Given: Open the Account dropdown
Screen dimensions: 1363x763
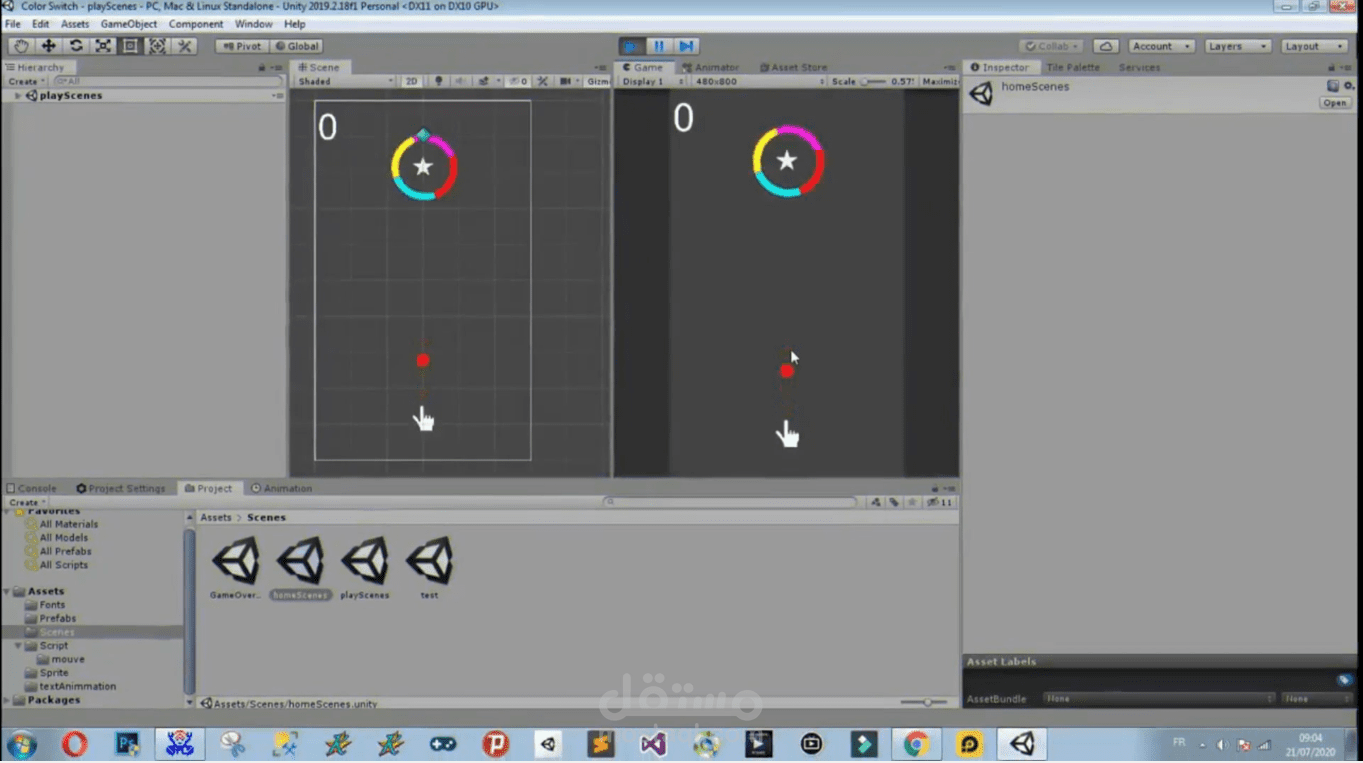Looking at the screenshot, I should (x=1161, y=46).
